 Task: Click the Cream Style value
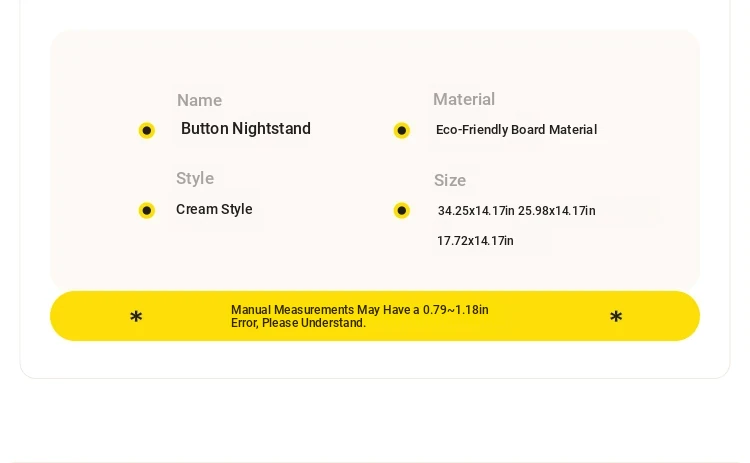[214, 209]
